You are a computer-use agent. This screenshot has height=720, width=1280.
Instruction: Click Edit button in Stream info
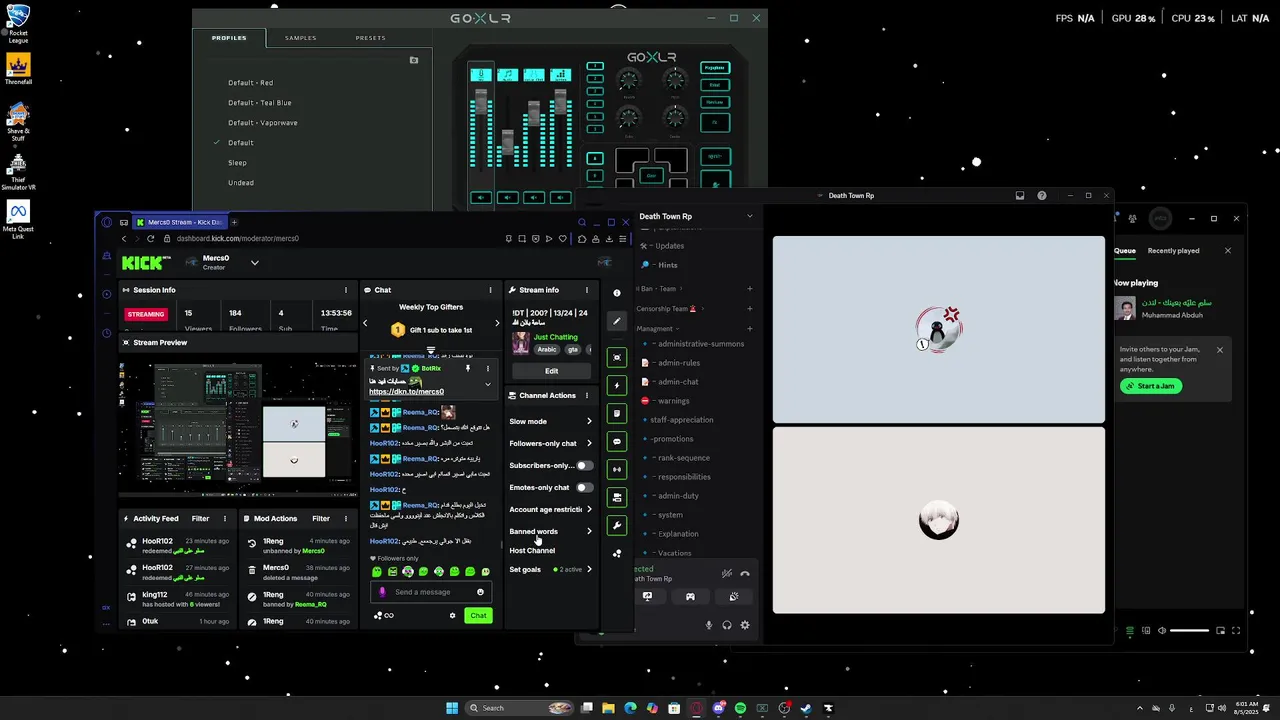point(551,371)
